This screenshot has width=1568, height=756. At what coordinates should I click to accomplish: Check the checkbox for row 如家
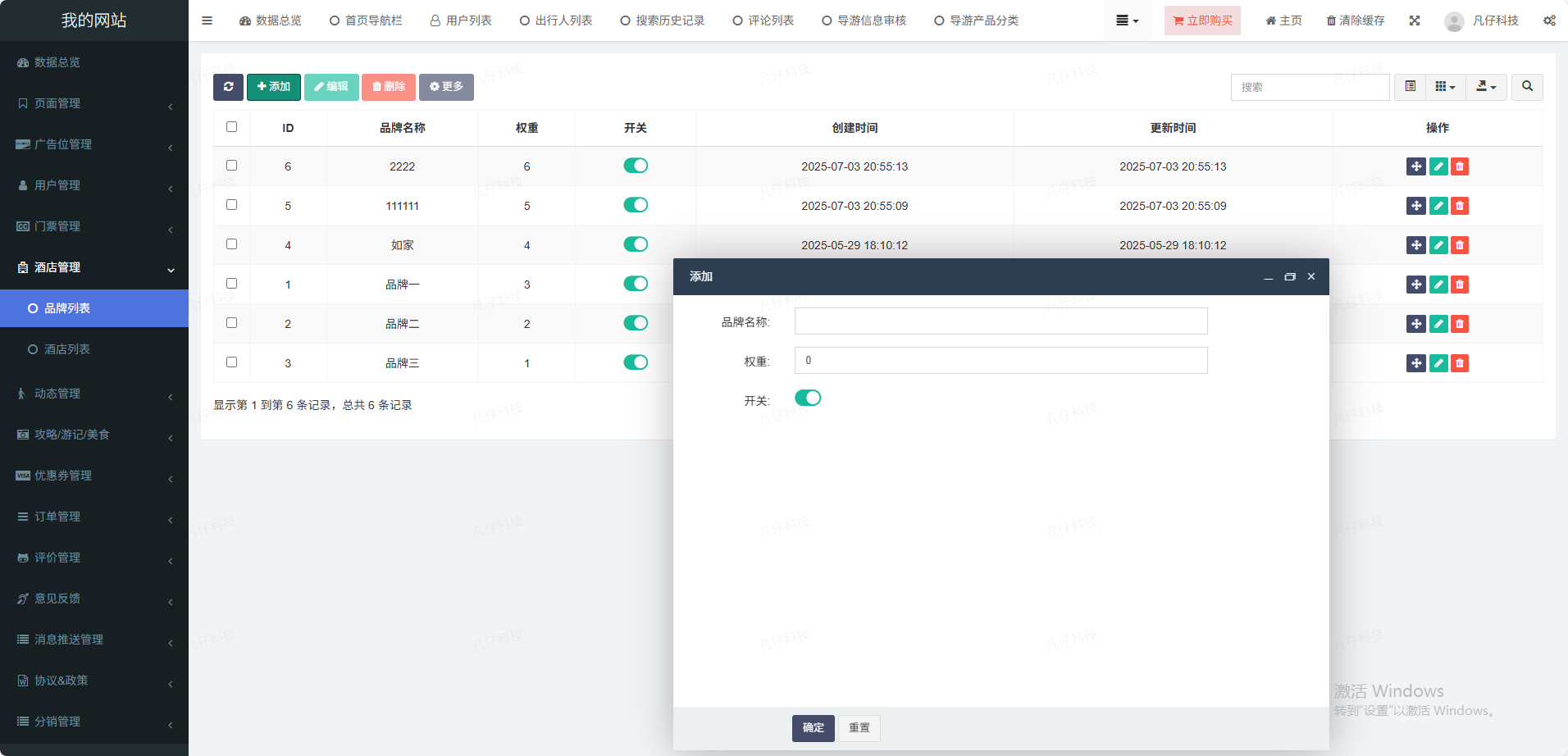[231, 244]
